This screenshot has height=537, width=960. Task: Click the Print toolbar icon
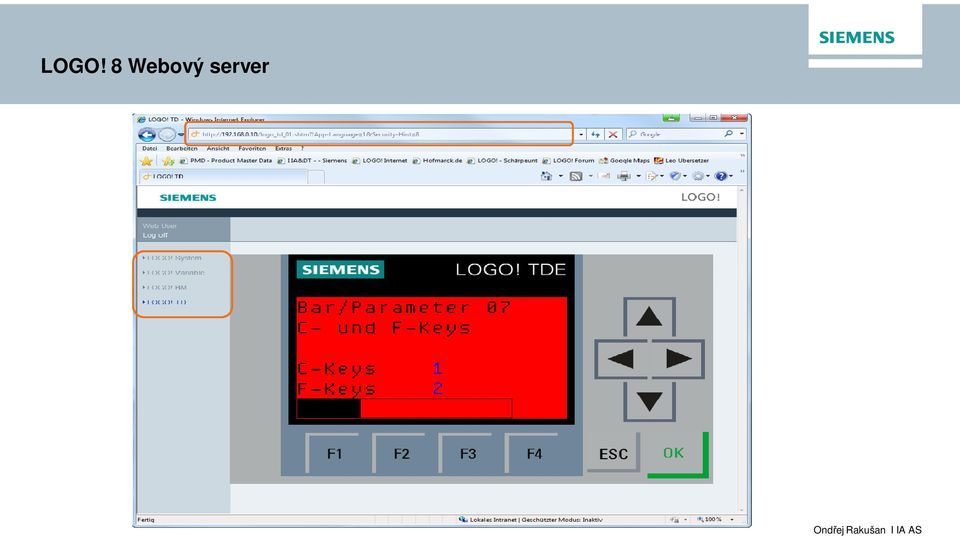623,176
